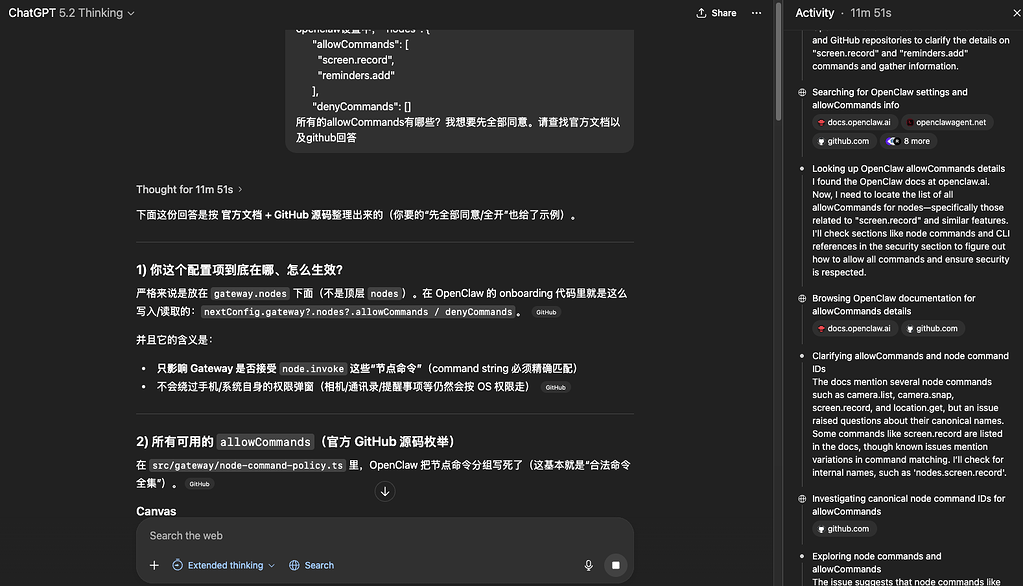1023x586 pixels.
Task: Click the scroll-to-bottom arrow button
Action: click(385, 491)
